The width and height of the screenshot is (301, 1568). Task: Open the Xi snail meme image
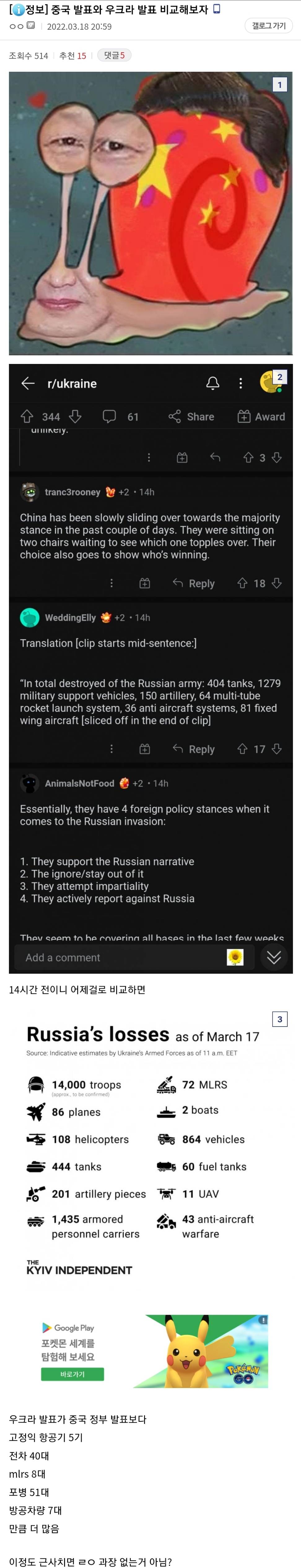click(x=150, y=213)
